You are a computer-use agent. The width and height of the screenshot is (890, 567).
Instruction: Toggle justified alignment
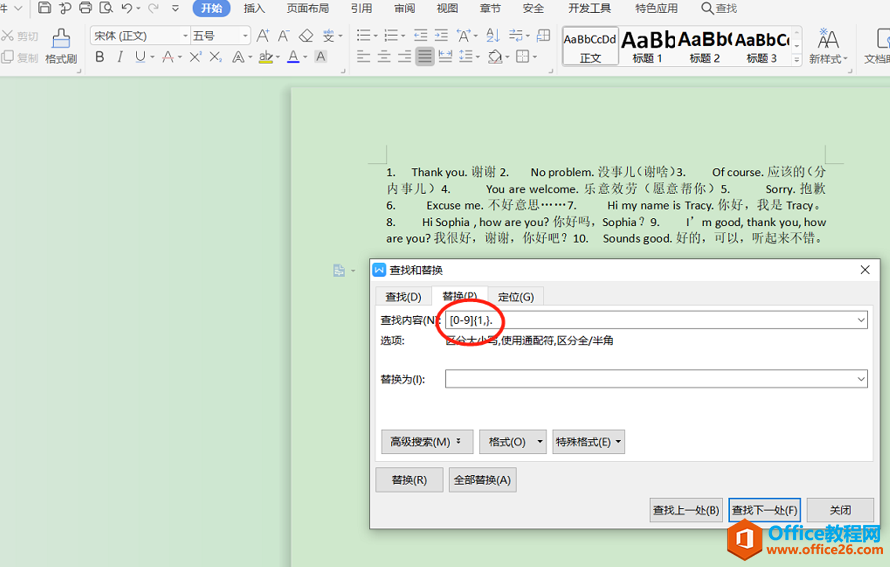425,57
